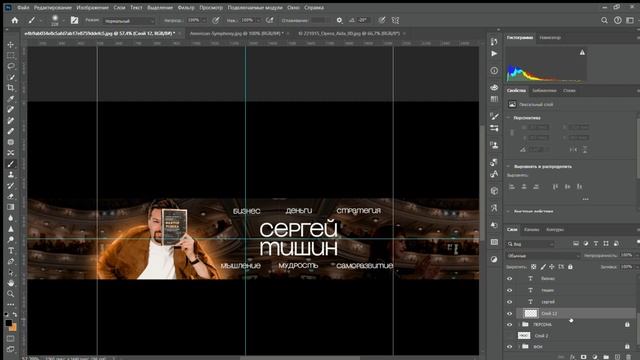Show the Слой 2 layer
The height and width of the screenshot is (360, 640).
pyautogui.click(x=509, y=336)
